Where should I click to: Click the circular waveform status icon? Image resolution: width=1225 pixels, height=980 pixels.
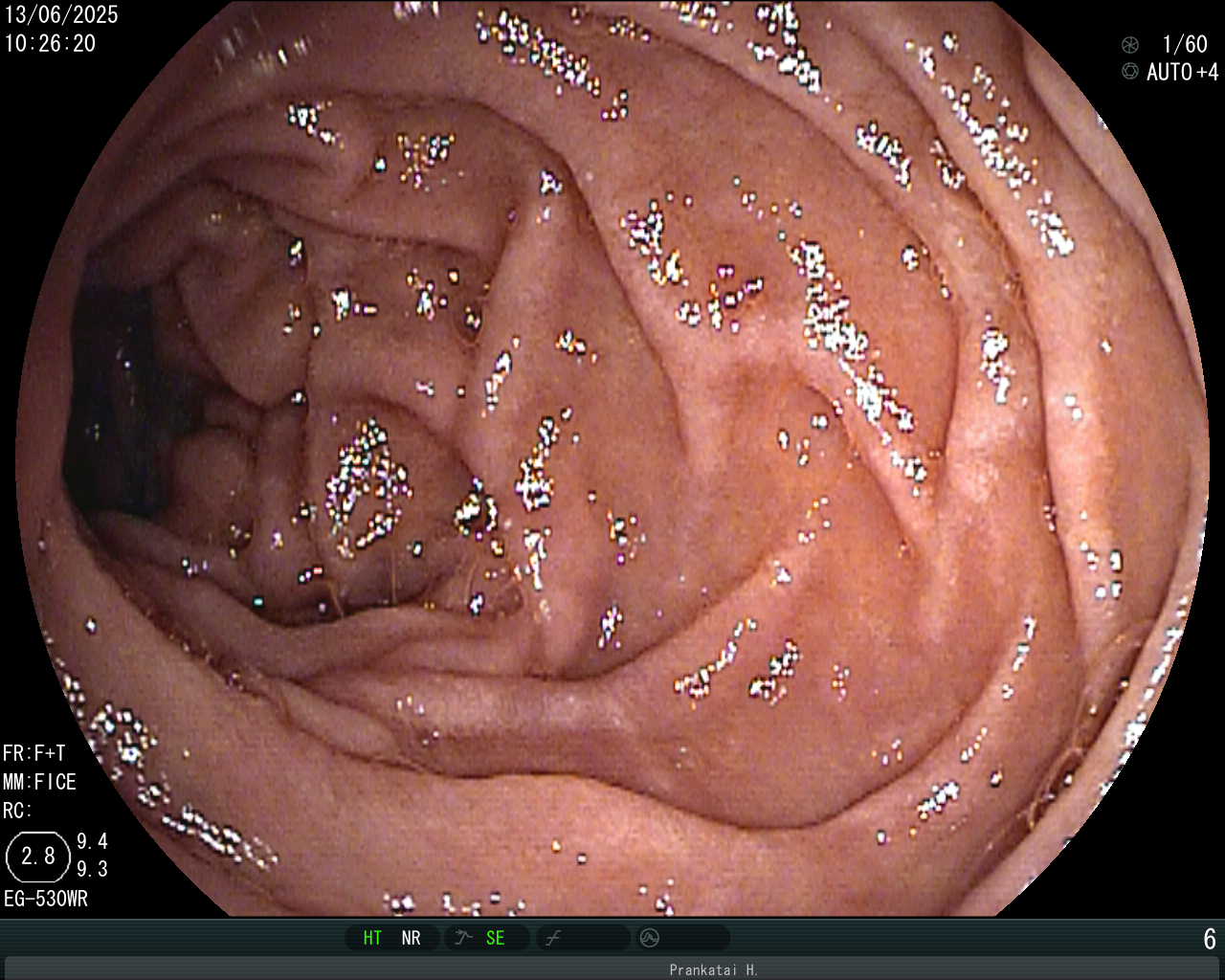[x=650, y=938]
